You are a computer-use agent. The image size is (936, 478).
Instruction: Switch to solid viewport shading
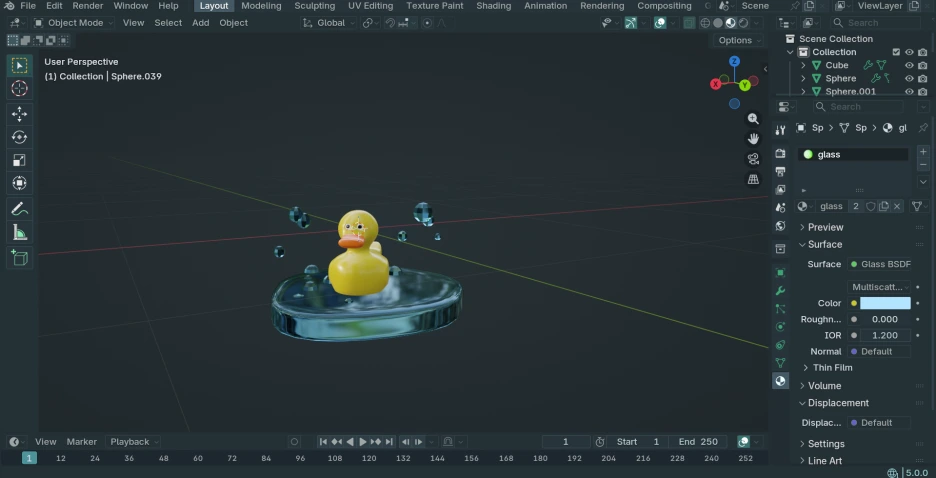click(718, 23)
